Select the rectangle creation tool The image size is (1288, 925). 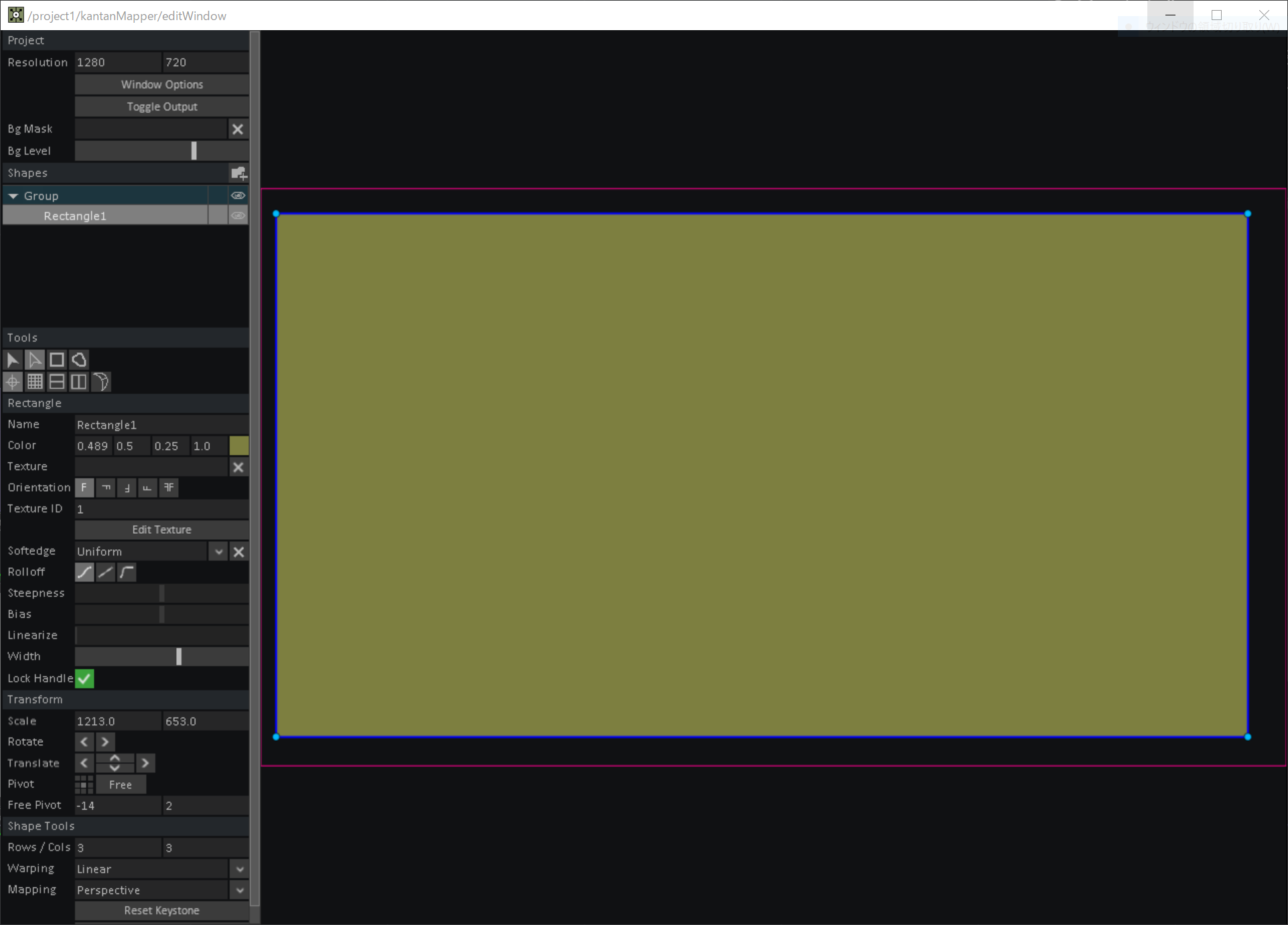point(56,360)
